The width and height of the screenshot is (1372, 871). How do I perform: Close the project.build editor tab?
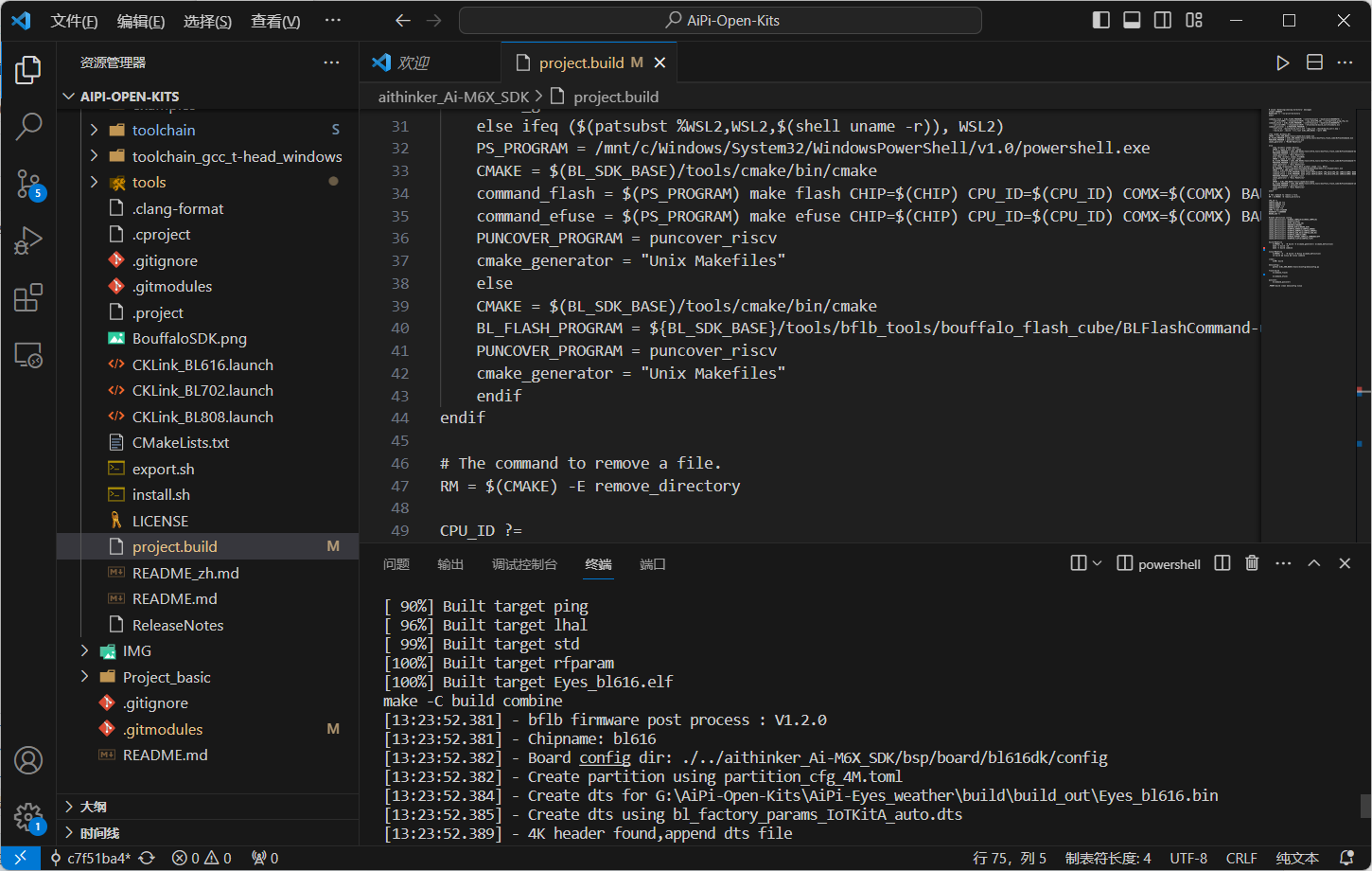click(660, 62)
